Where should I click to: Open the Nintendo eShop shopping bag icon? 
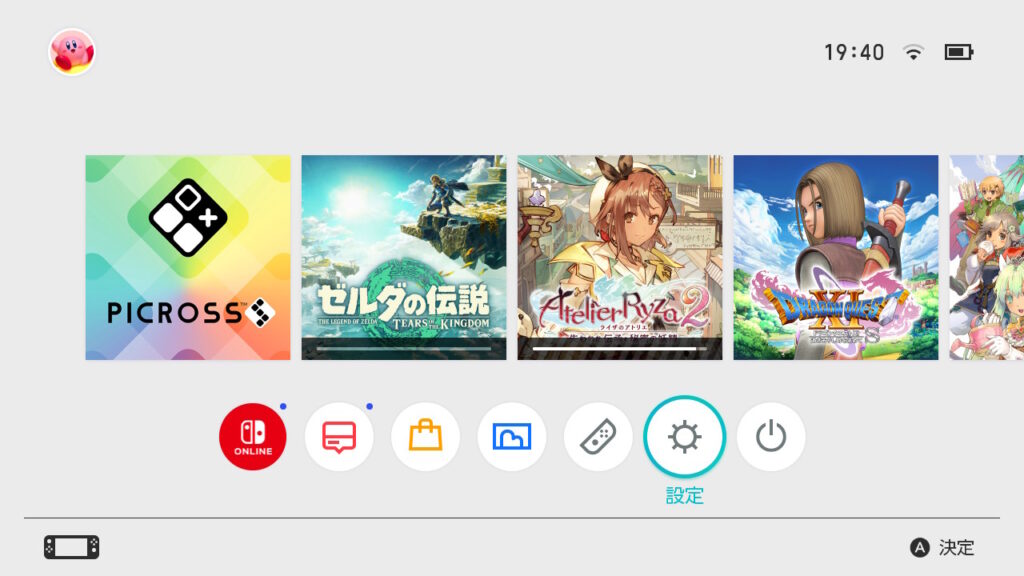(425, 436)
